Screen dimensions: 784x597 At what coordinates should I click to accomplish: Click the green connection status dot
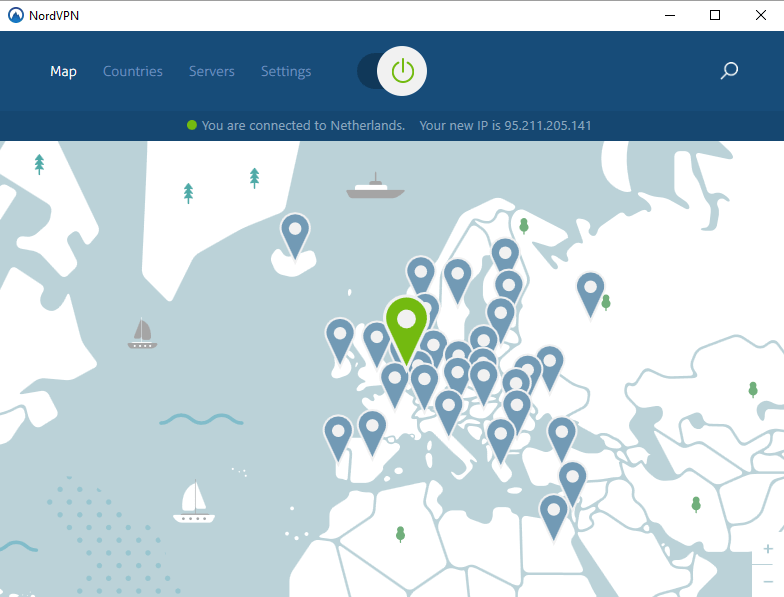[x=192, y=125]
